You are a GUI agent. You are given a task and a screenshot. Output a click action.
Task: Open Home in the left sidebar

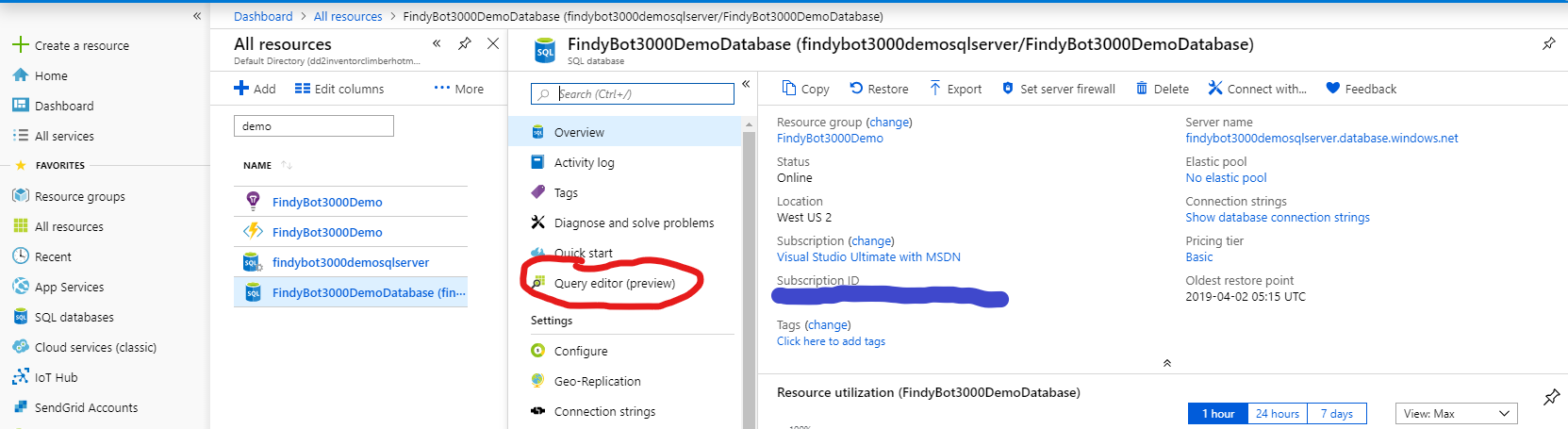(x=51, y=75)
